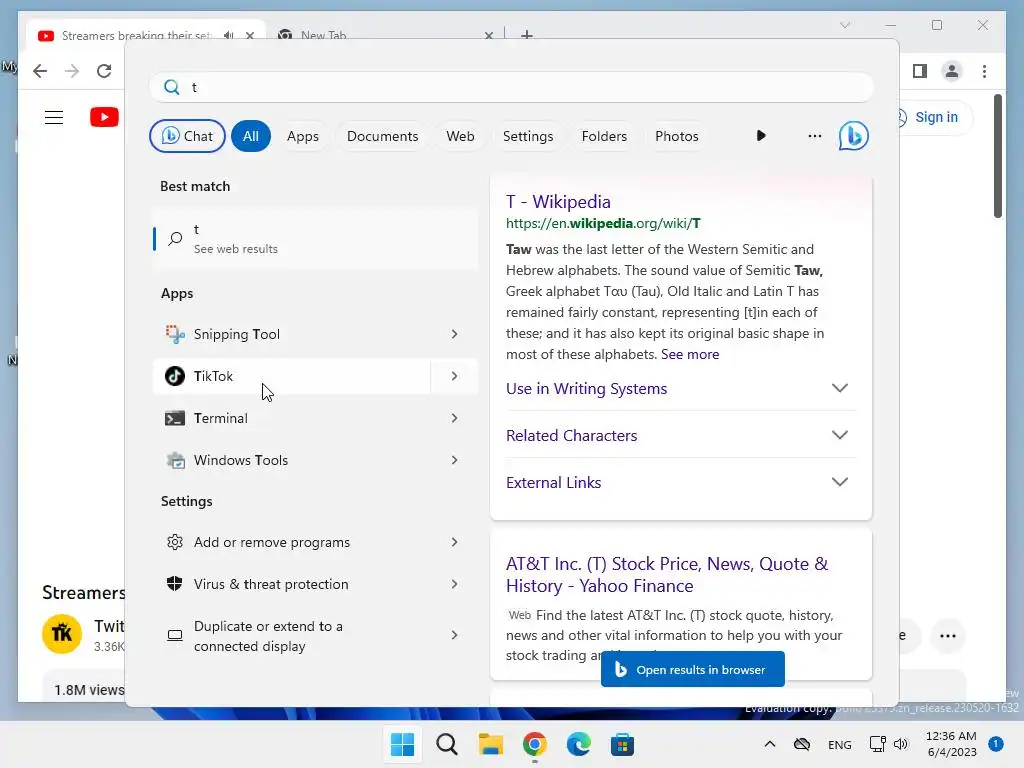Open the T - Wikipedia link

(558, 202)
